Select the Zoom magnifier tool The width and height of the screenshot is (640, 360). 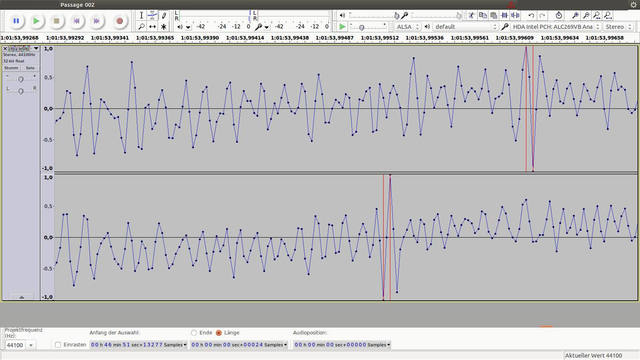(x=141, y=27)
